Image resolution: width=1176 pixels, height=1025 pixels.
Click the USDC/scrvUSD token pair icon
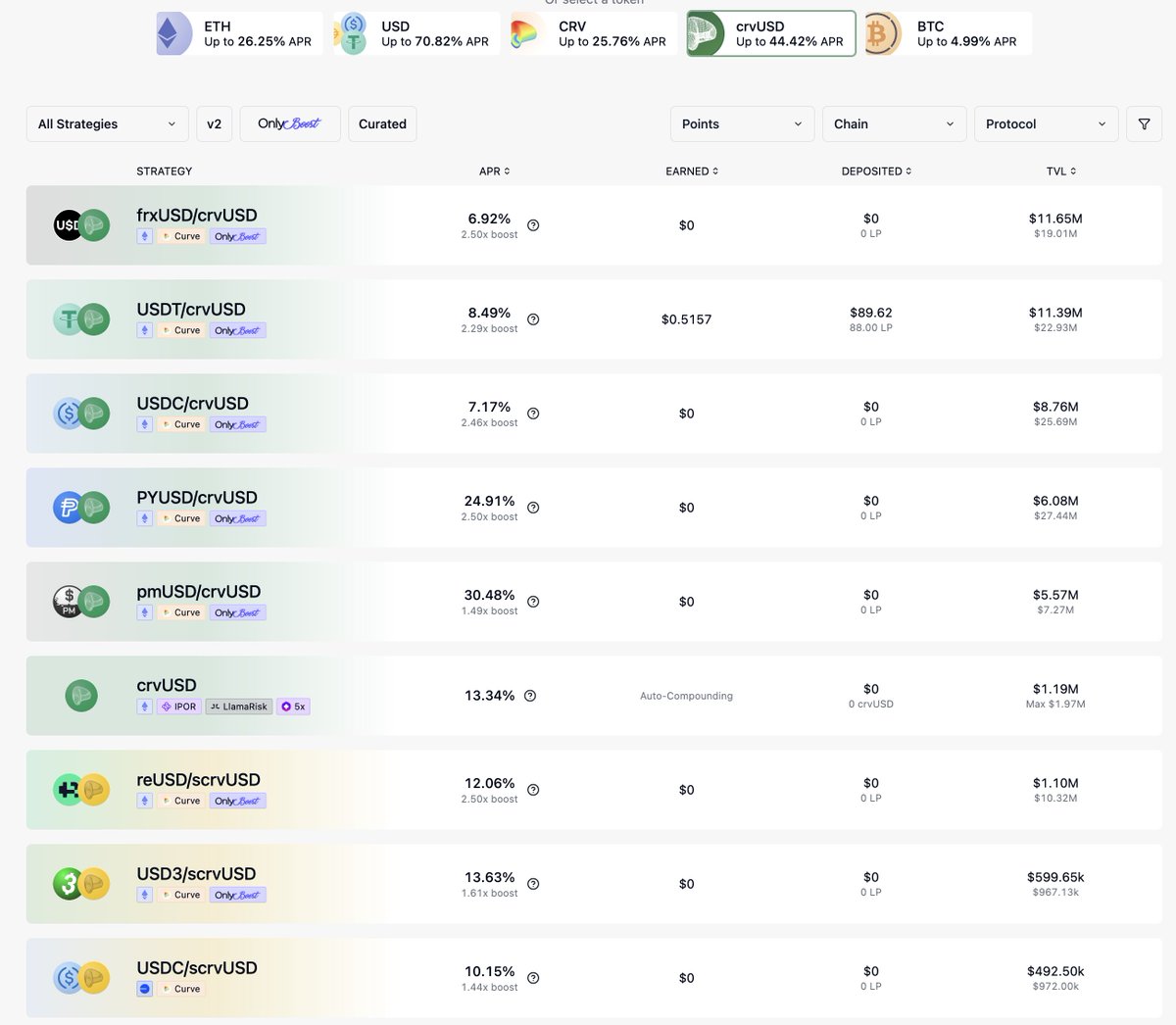tap(80, 978)
